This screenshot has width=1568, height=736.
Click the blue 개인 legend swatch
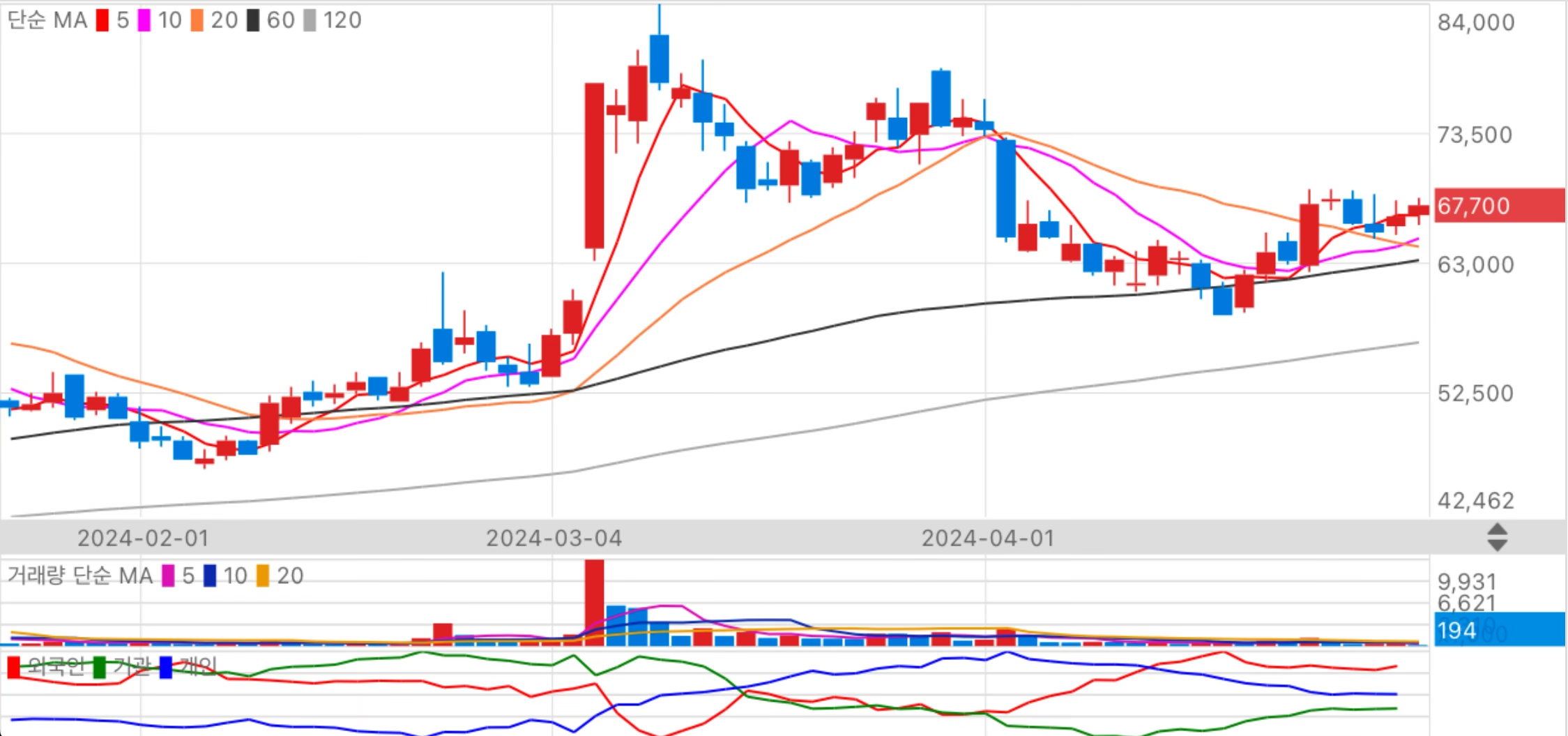click(165, 668)
